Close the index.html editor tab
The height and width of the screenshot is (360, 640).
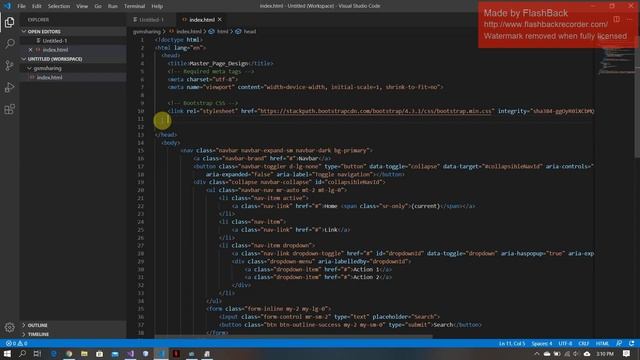220,20
